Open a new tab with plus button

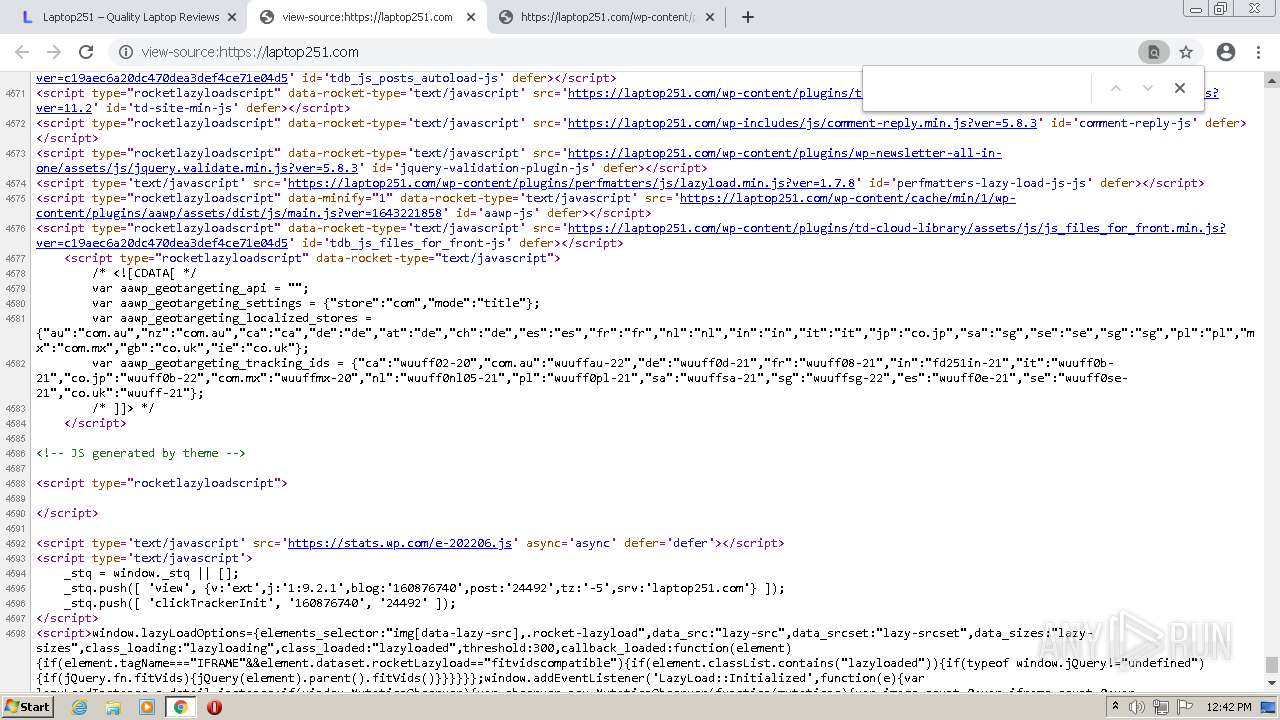click(x=747, y=17)
